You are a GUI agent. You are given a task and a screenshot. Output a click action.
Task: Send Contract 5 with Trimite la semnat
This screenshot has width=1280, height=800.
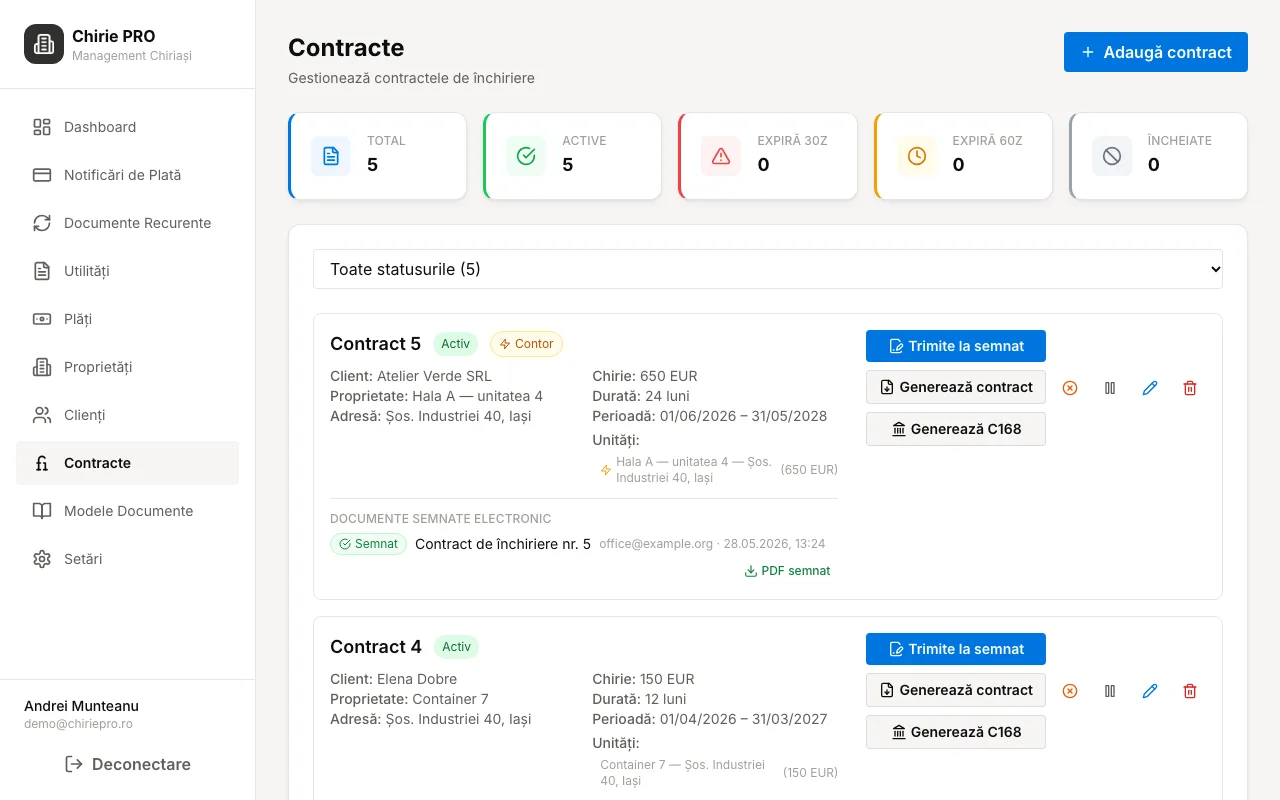pos(956,346)
